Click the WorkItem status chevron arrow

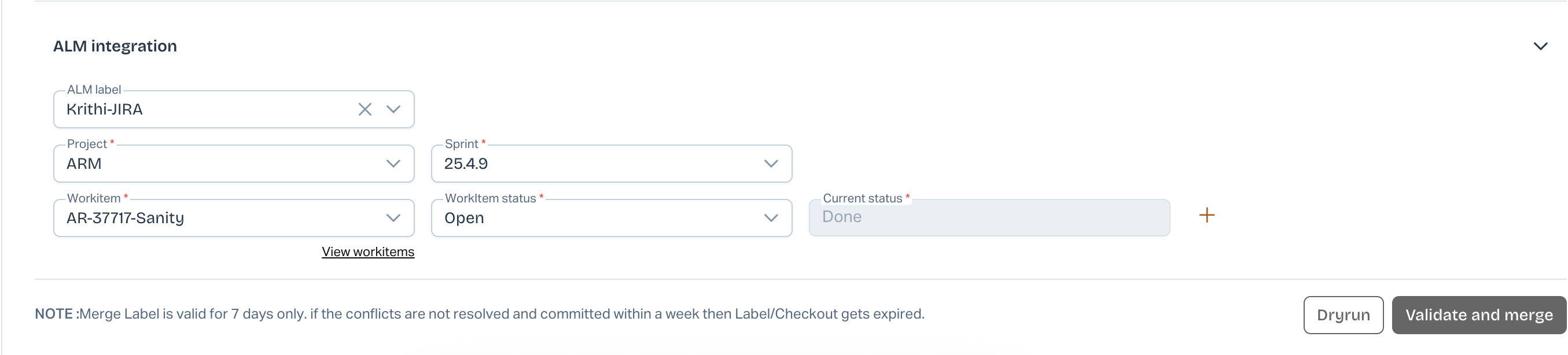tap(771, 217)
